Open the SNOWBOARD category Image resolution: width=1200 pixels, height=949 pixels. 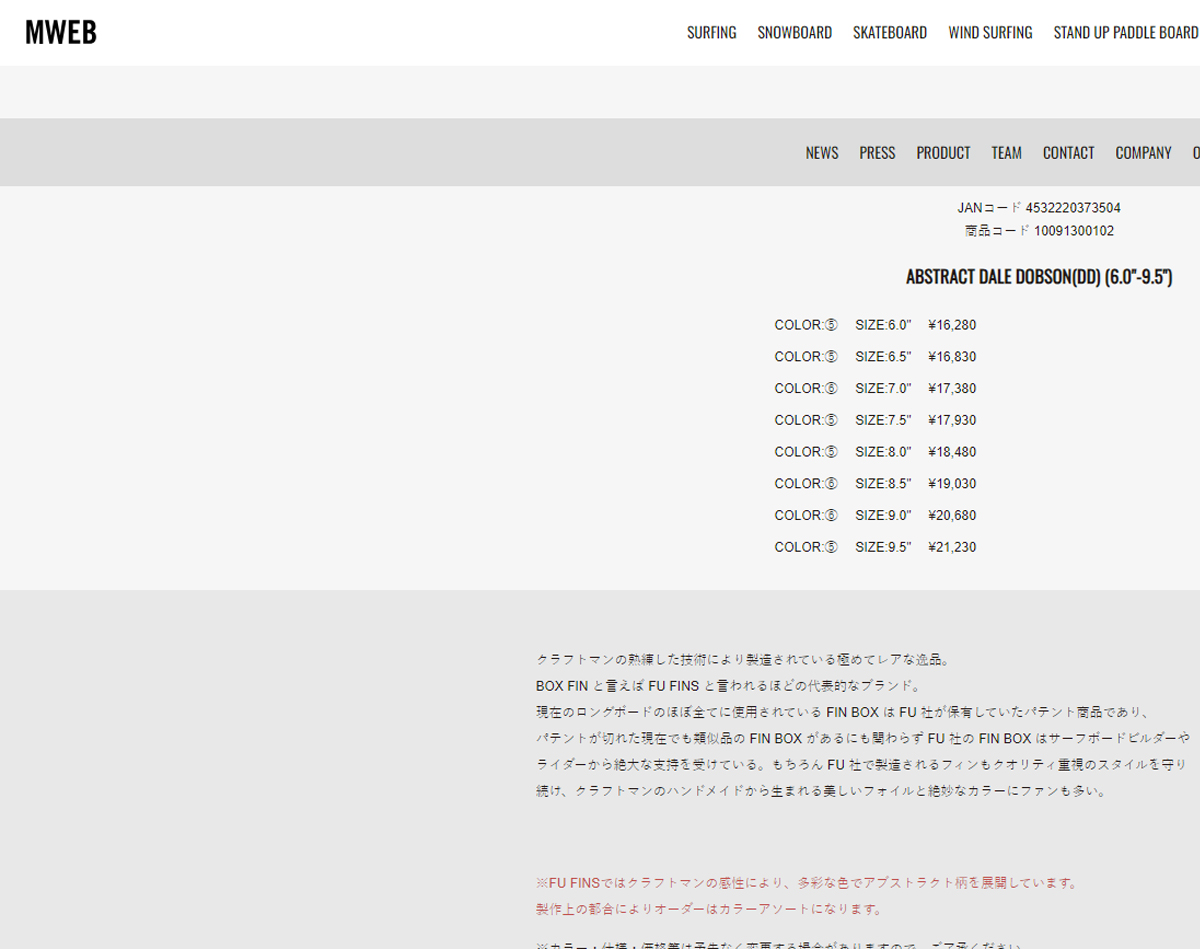795,32
